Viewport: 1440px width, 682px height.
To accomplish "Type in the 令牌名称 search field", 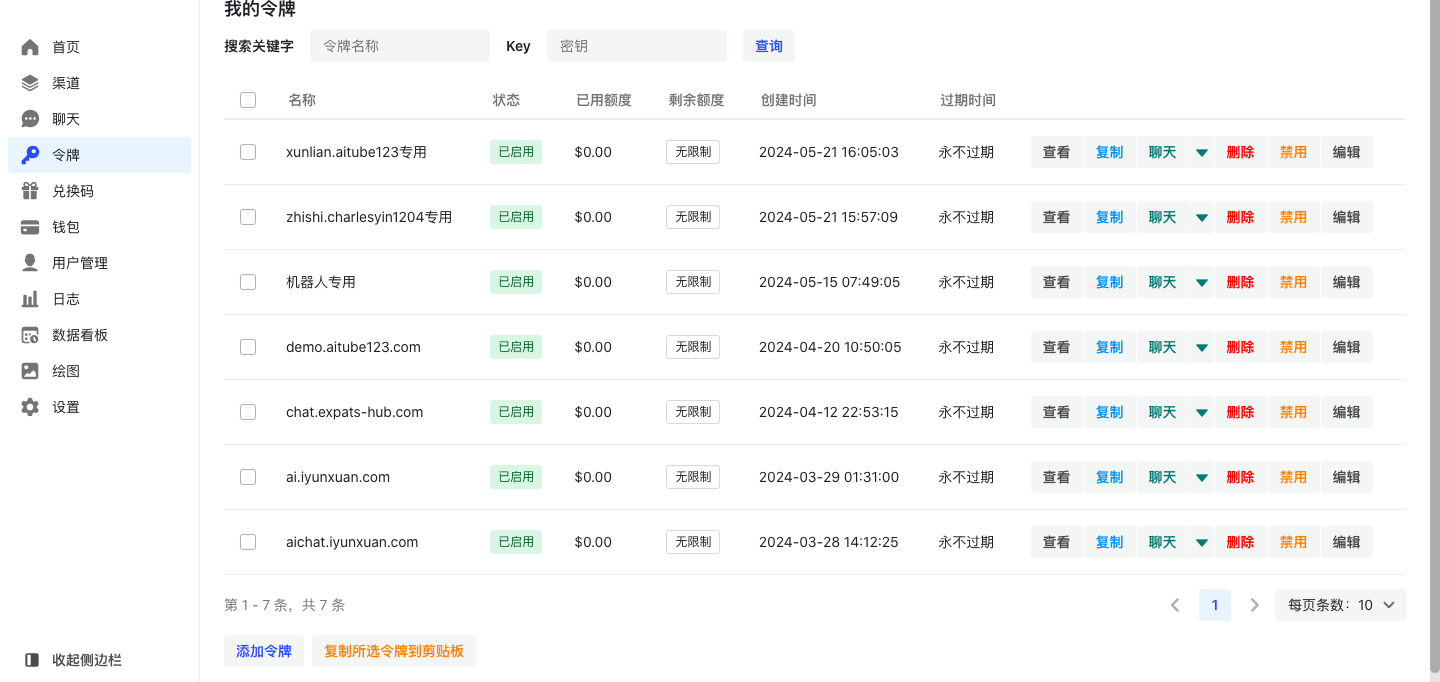I will pos(399,45).
